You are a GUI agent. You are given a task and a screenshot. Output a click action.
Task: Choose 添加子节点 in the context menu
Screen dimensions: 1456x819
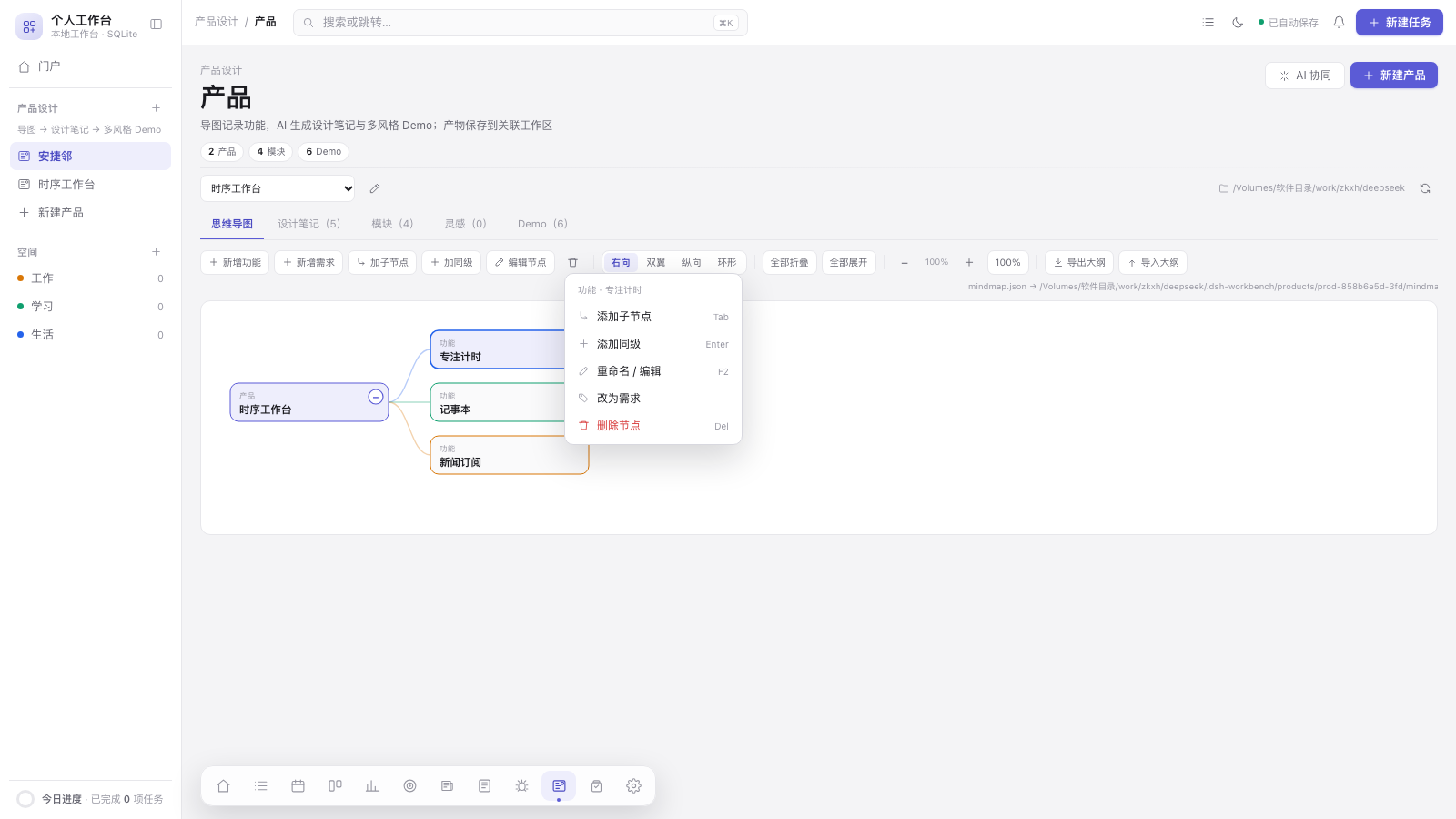click(653, 317)
